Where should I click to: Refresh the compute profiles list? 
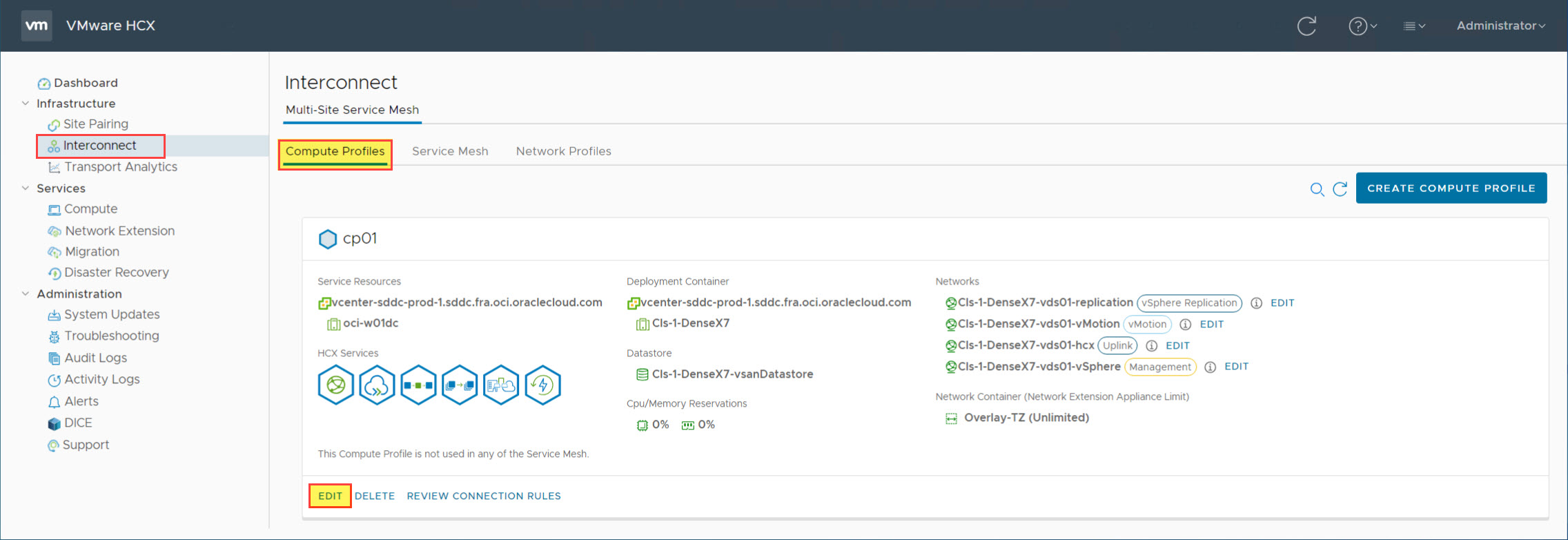pyautogui.click(x=1340, y=189)
